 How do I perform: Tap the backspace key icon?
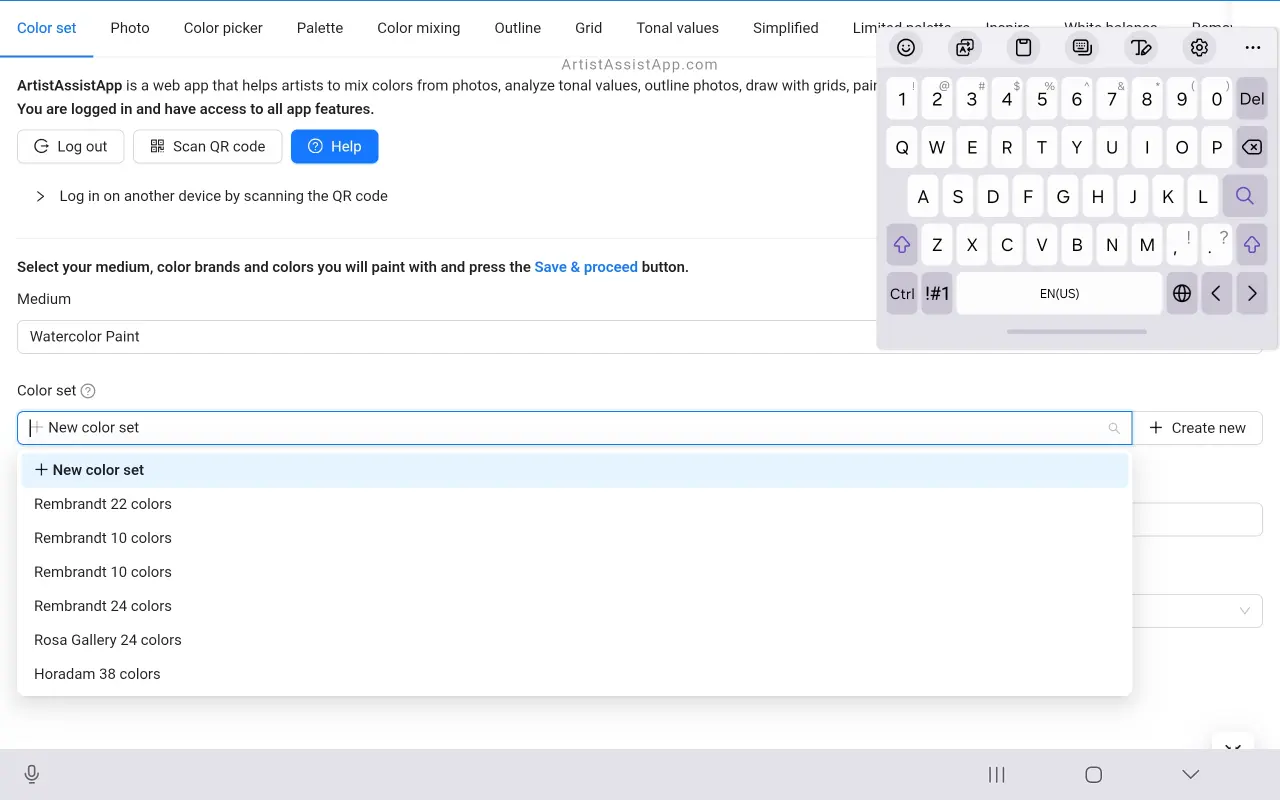coord(1252,147)
